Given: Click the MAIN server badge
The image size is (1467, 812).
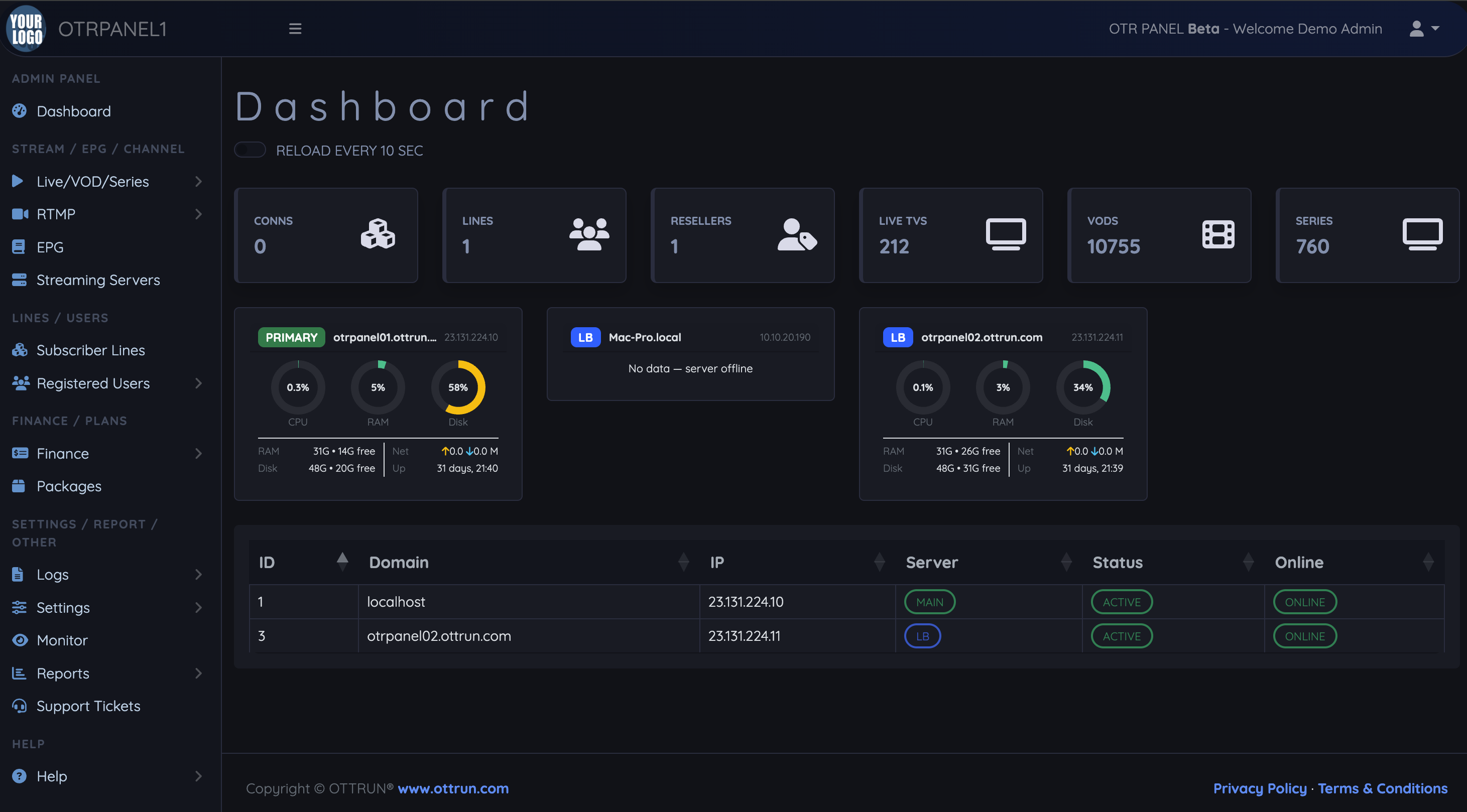Looking at the screenshot, I should 929,602.
